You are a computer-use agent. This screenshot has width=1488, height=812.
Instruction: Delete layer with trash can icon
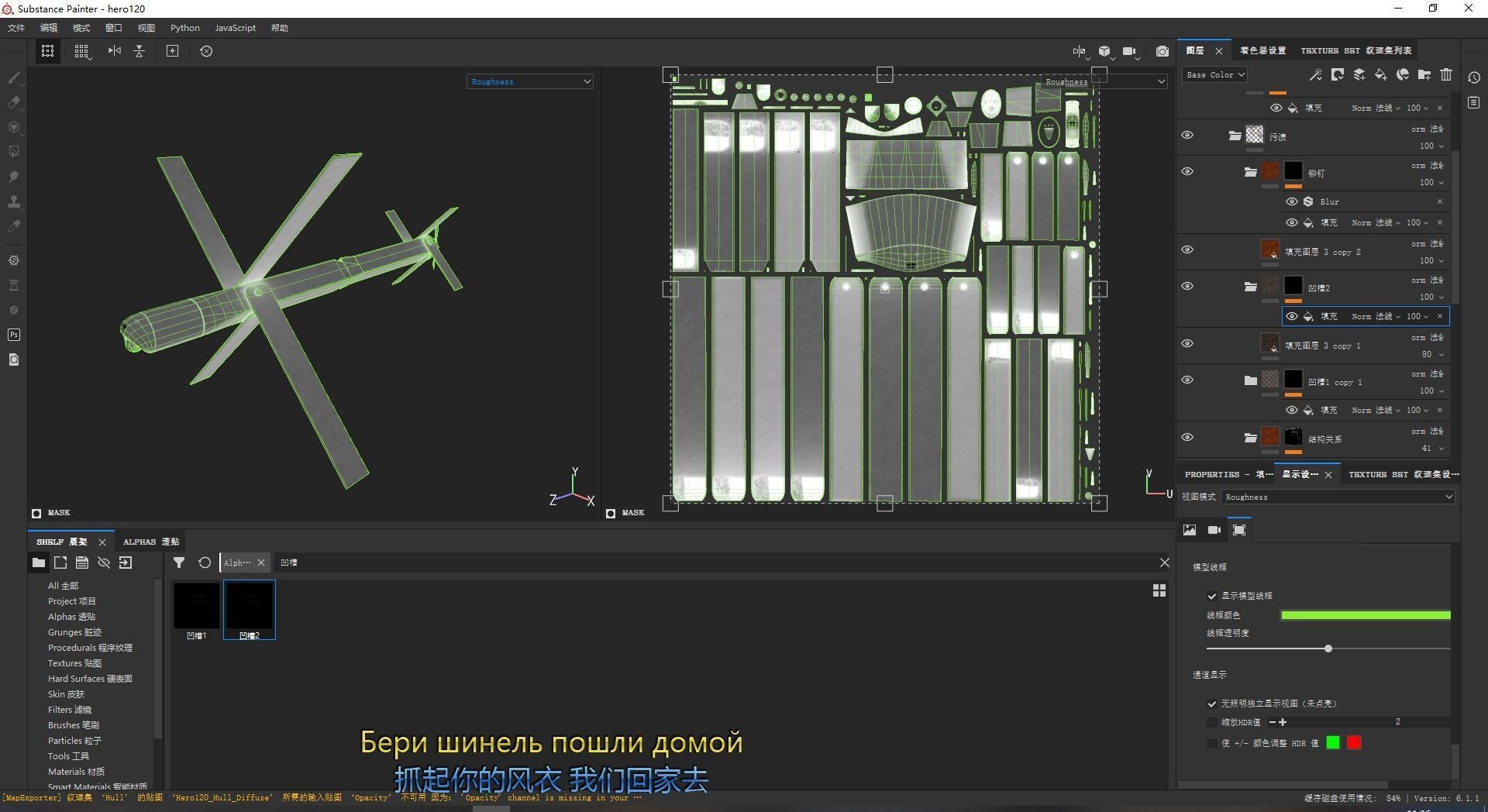1446,74
